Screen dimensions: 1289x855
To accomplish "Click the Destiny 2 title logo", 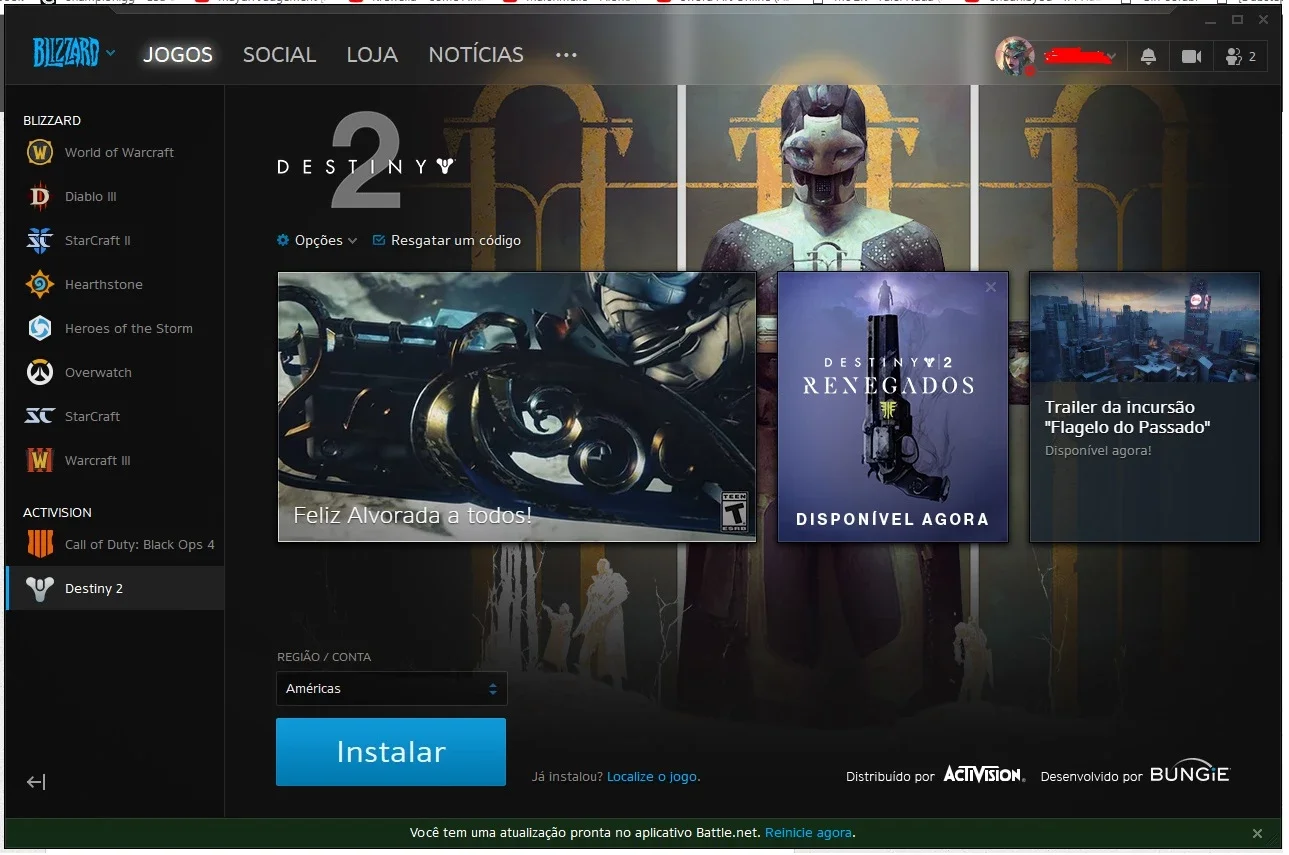I will 368,161.
